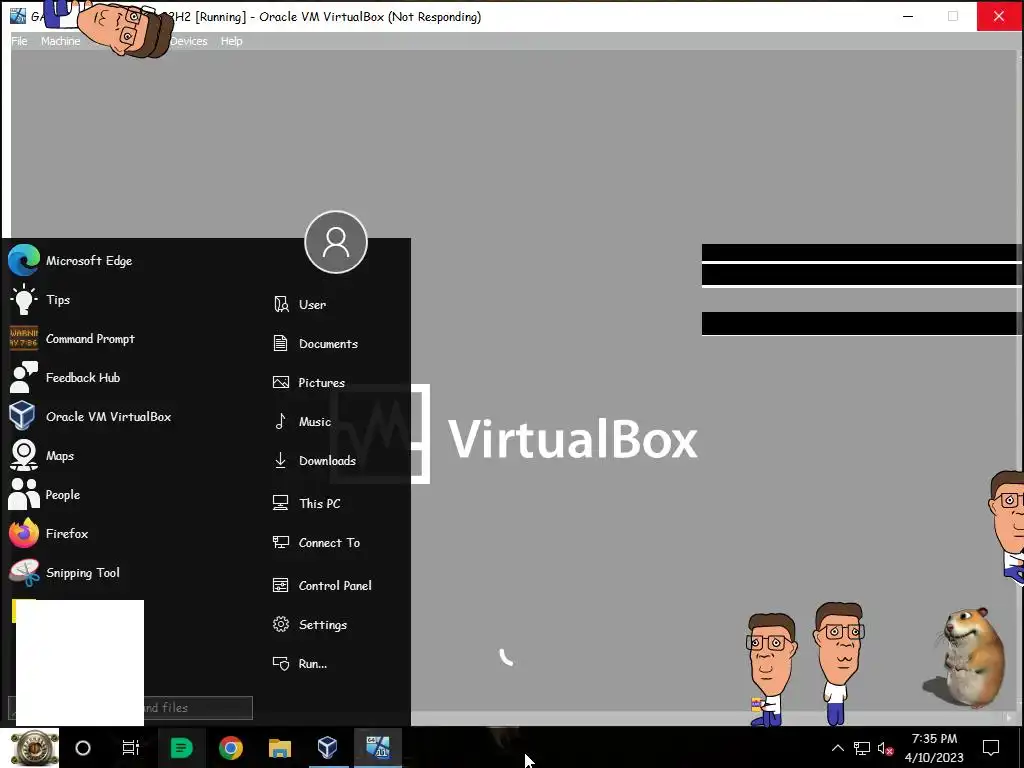1024x768 pixels.
Task: Open the User folder link
Action: click(x=299, y=304)
